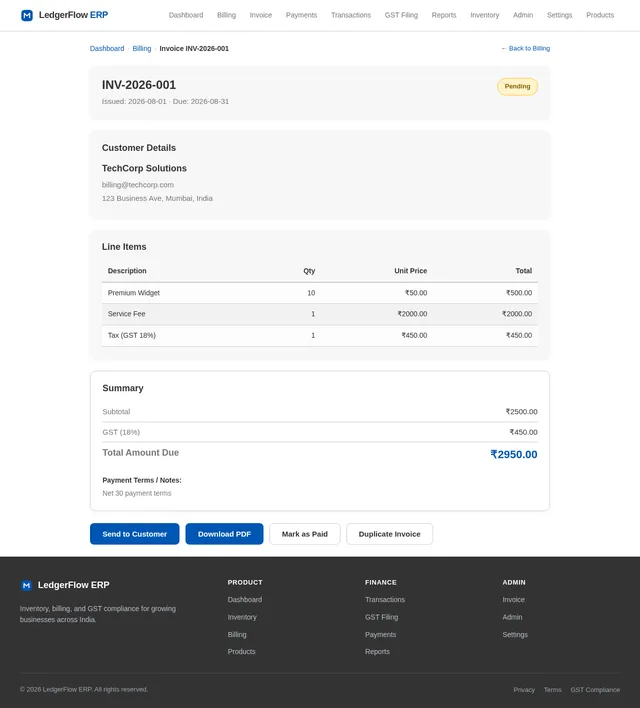Open the footer Admin link
The image size is (640, 708).
pyautogui.click(x=512, y=617)
